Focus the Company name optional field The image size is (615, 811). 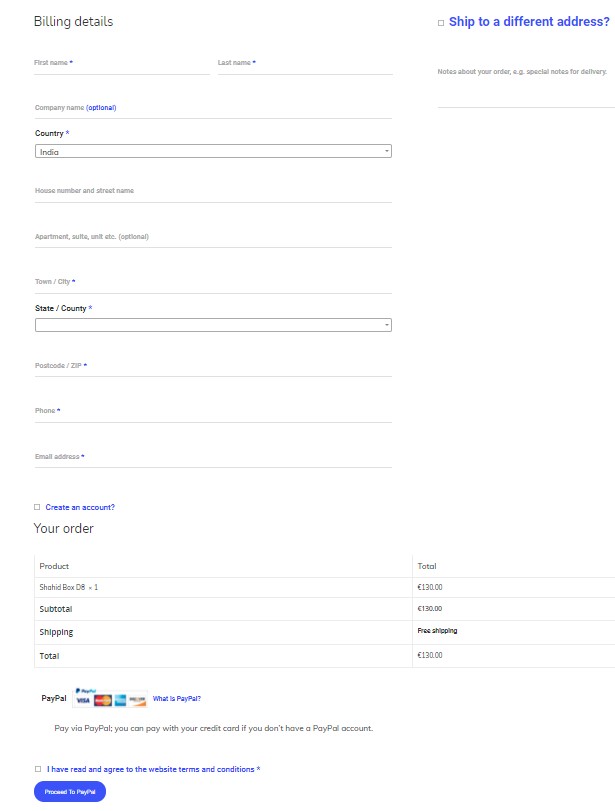213,109
